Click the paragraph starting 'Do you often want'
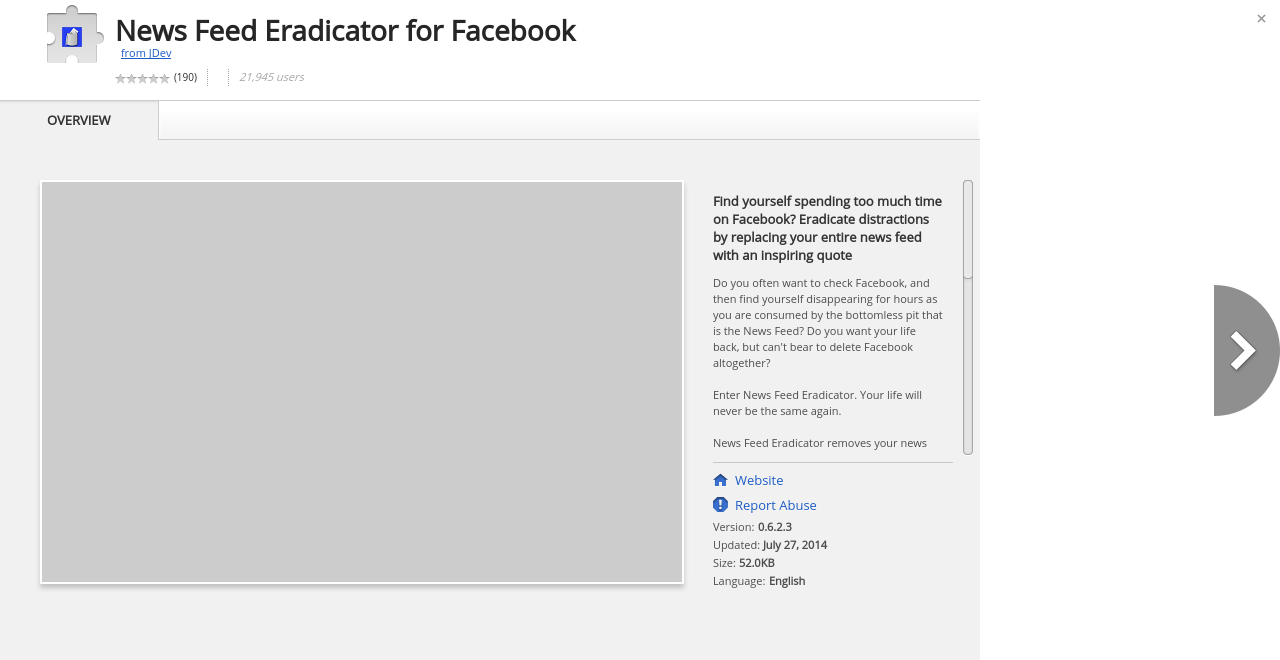The width and height of the screenshot is (1280, 660). pos(828,323)
